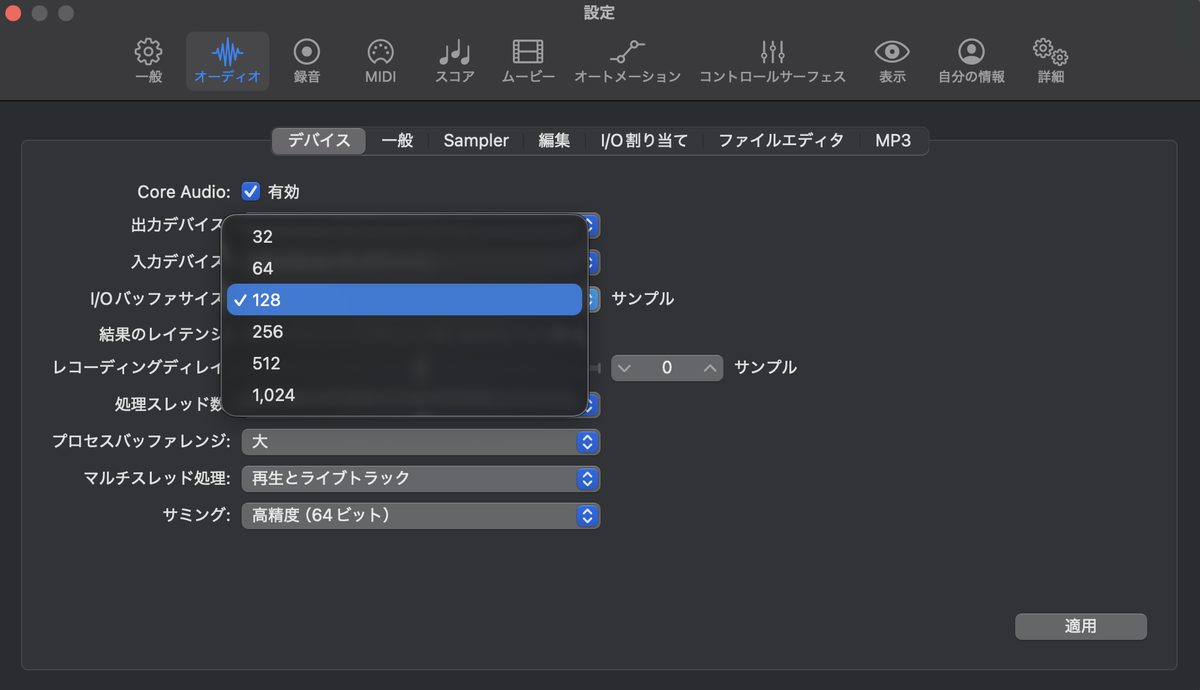Open the マルチスレッド処理 dropdown
This screenshot has height=690, width=1200.
pyautogui.click(x=421, y=478)
